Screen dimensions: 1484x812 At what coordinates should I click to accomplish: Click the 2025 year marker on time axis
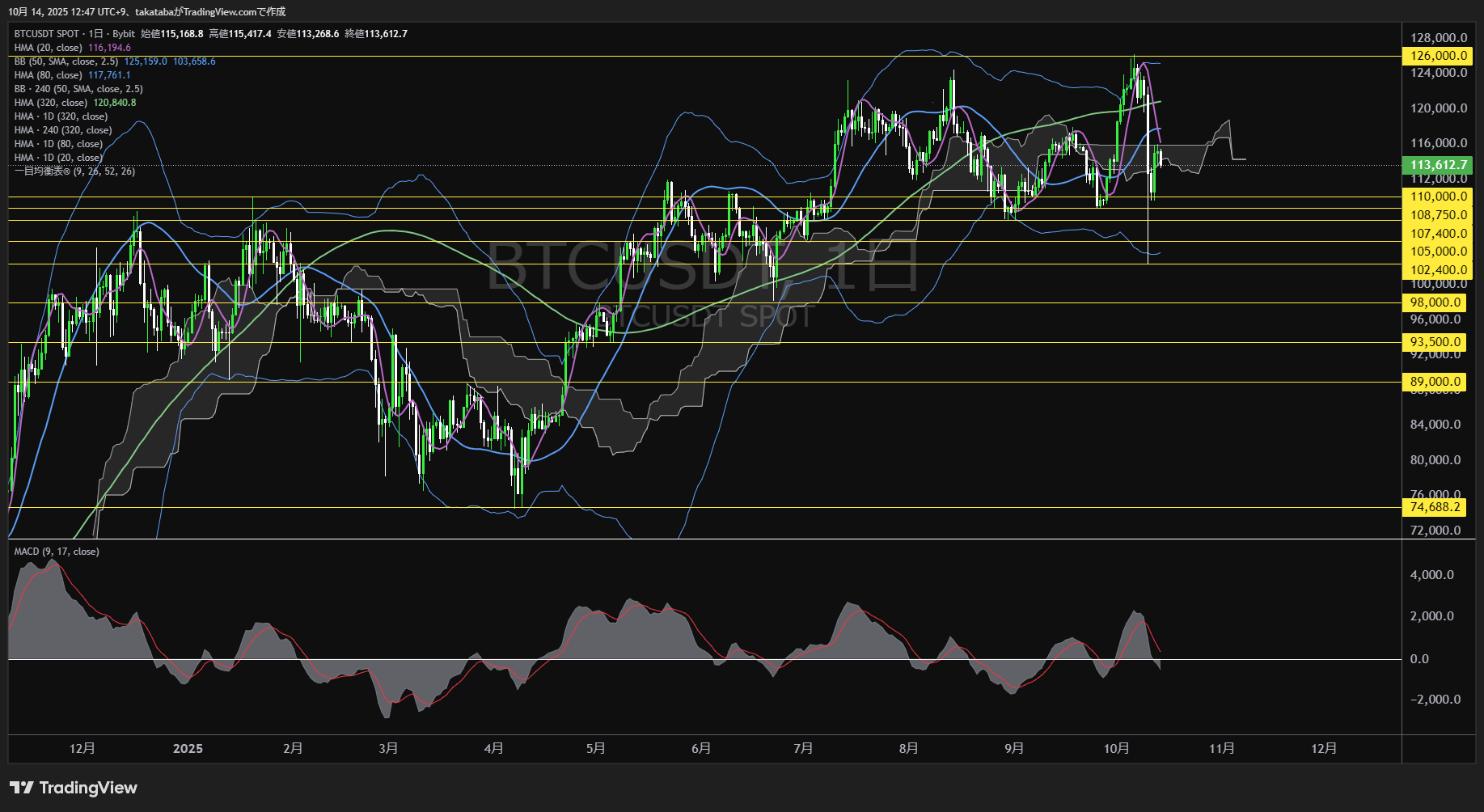coord(188,749)
